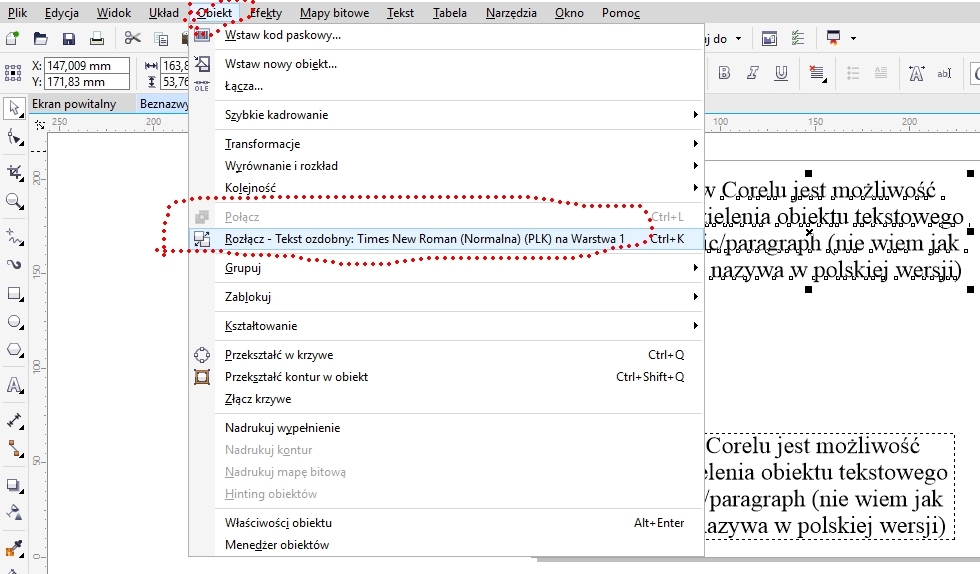Click the Save floppy disk icon
The width and height of the screenshot is (980, 574).
coord(69,39)
